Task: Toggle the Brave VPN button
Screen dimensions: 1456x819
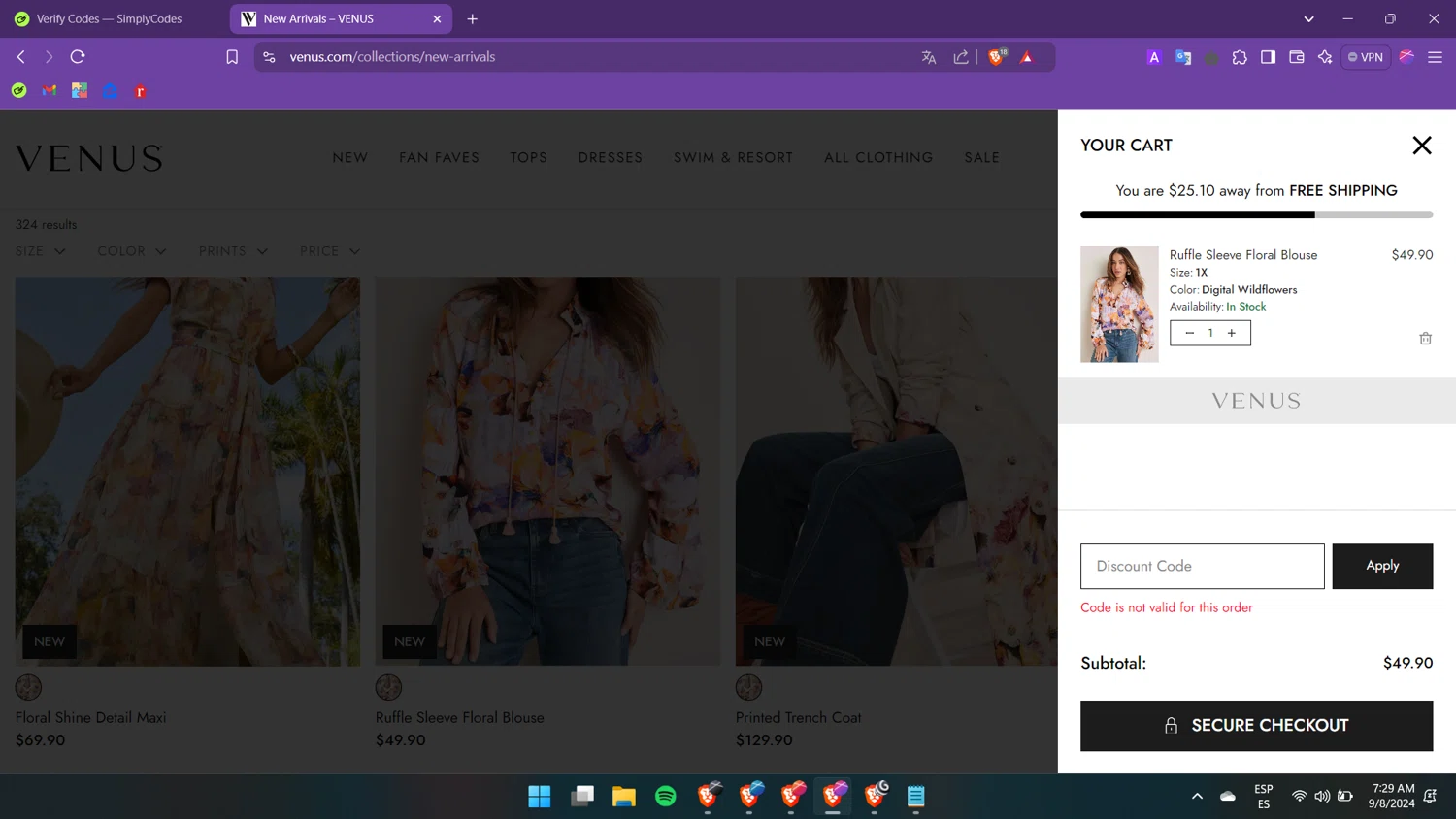Action: [x=1366, y=57]
